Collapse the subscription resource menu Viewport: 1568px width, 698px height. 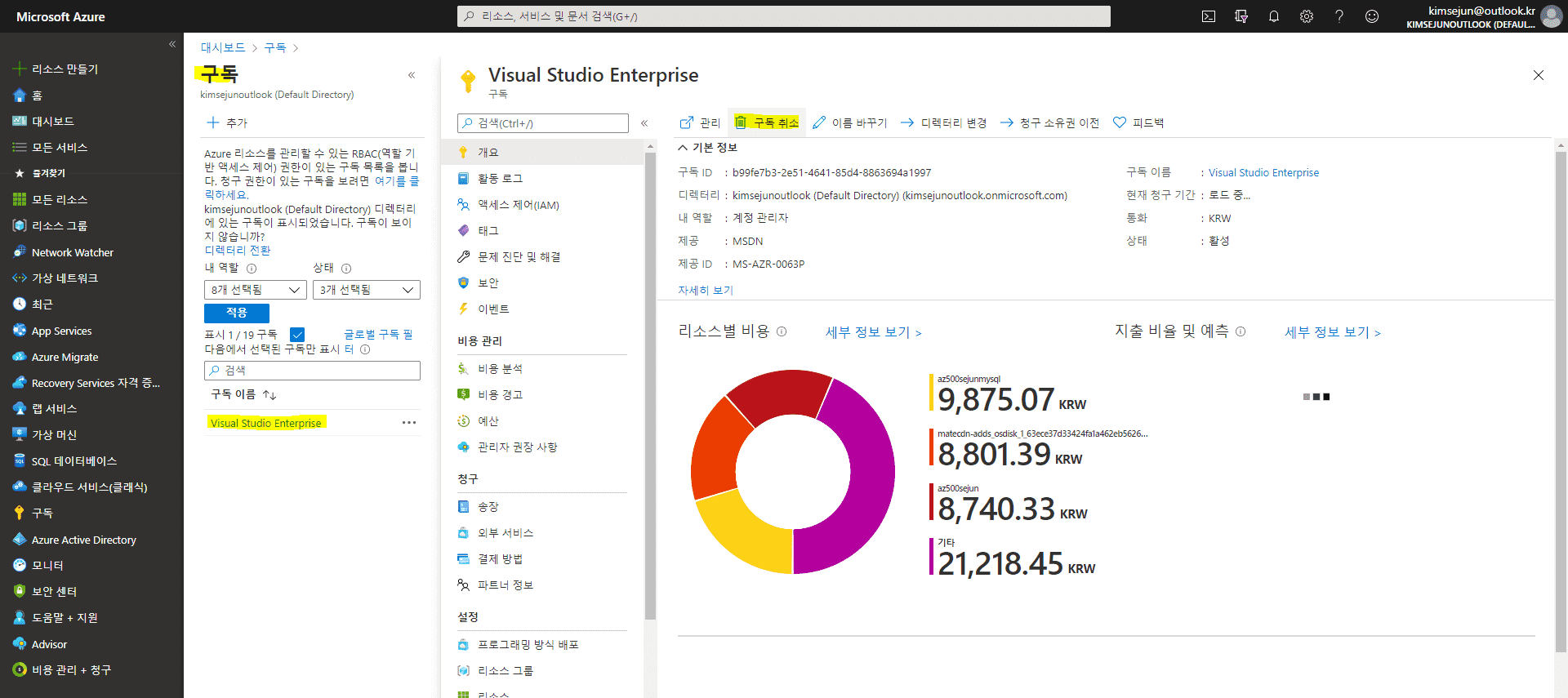(644, 123)
